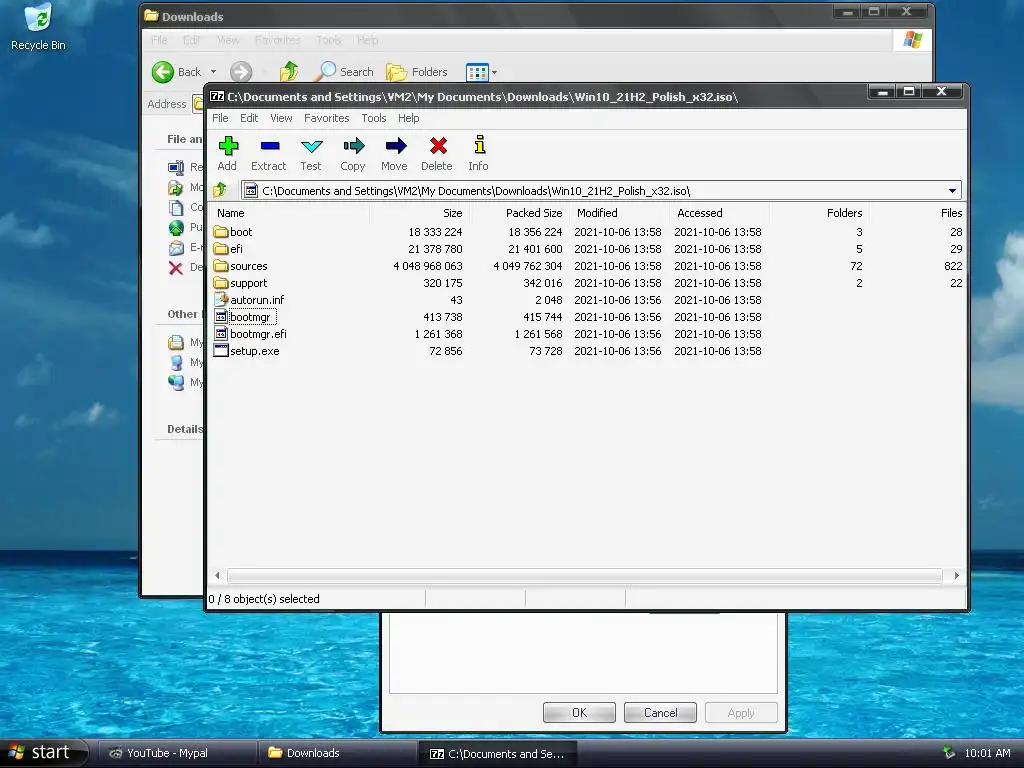
Task: Click OK in the dialog behind
Action: click(579, 712)
